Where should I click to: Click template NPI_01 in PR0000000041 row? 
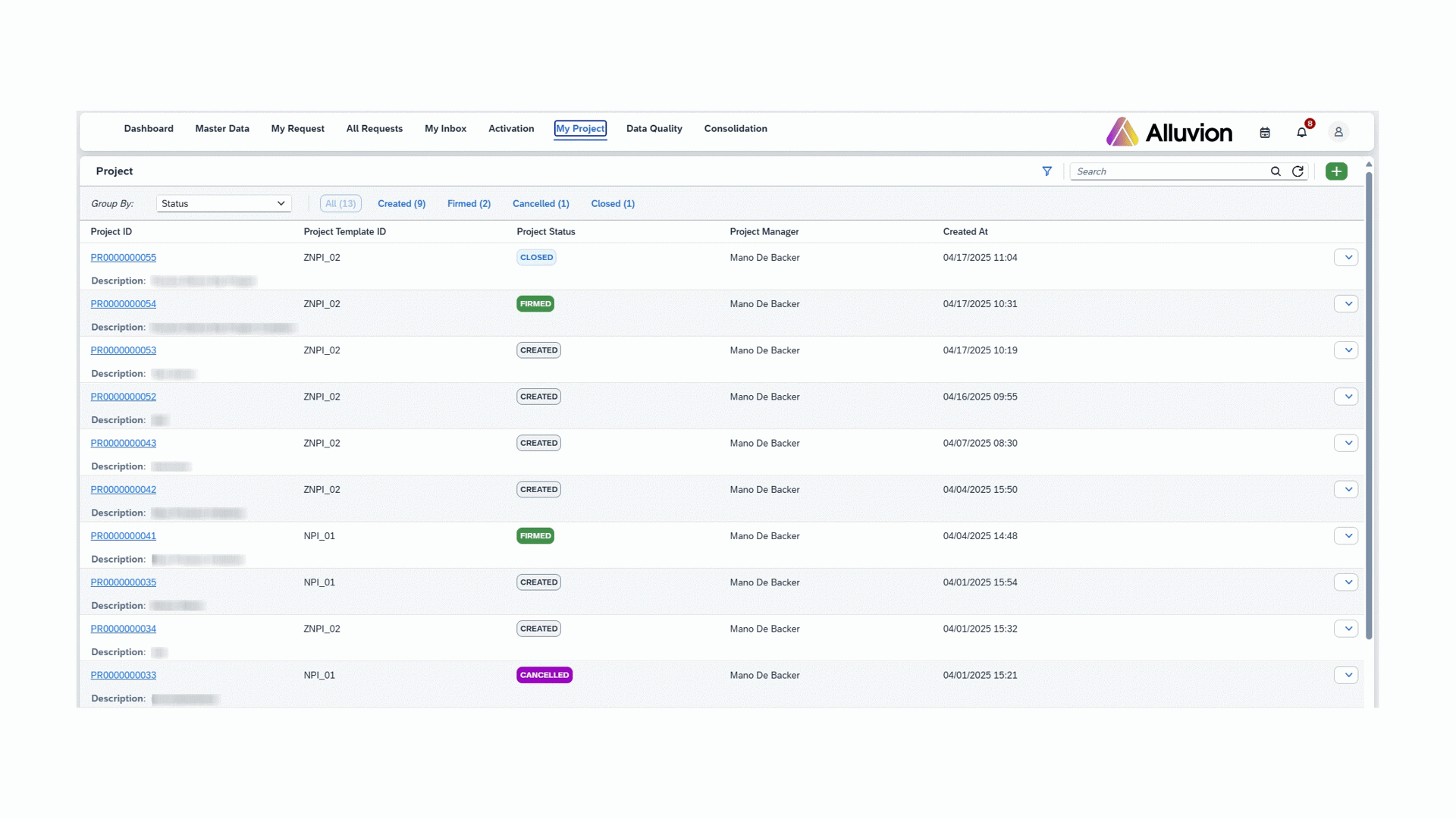[x=319, y=536]
